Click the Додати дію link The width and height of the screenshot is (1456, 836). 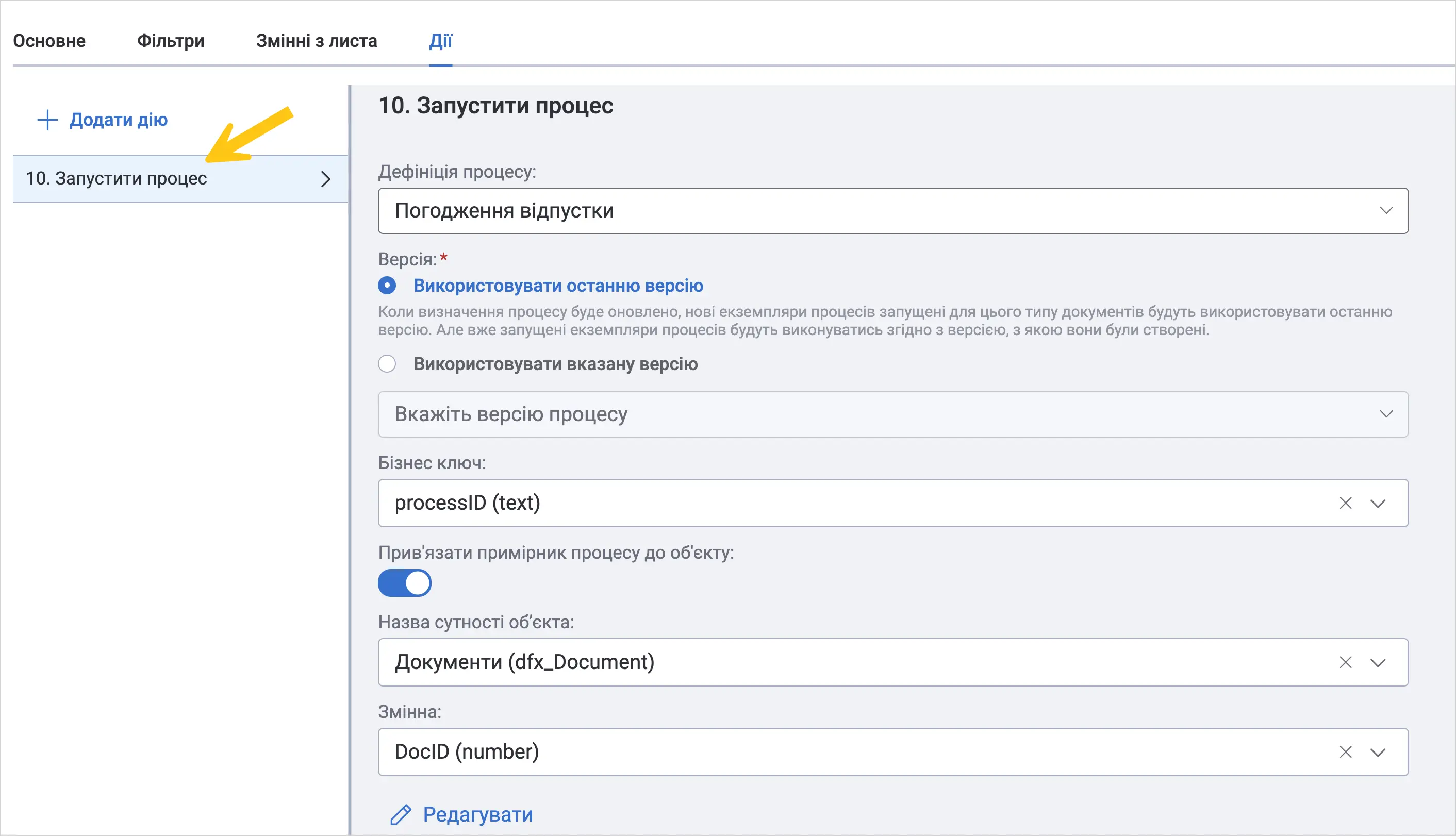pos(118,120)
